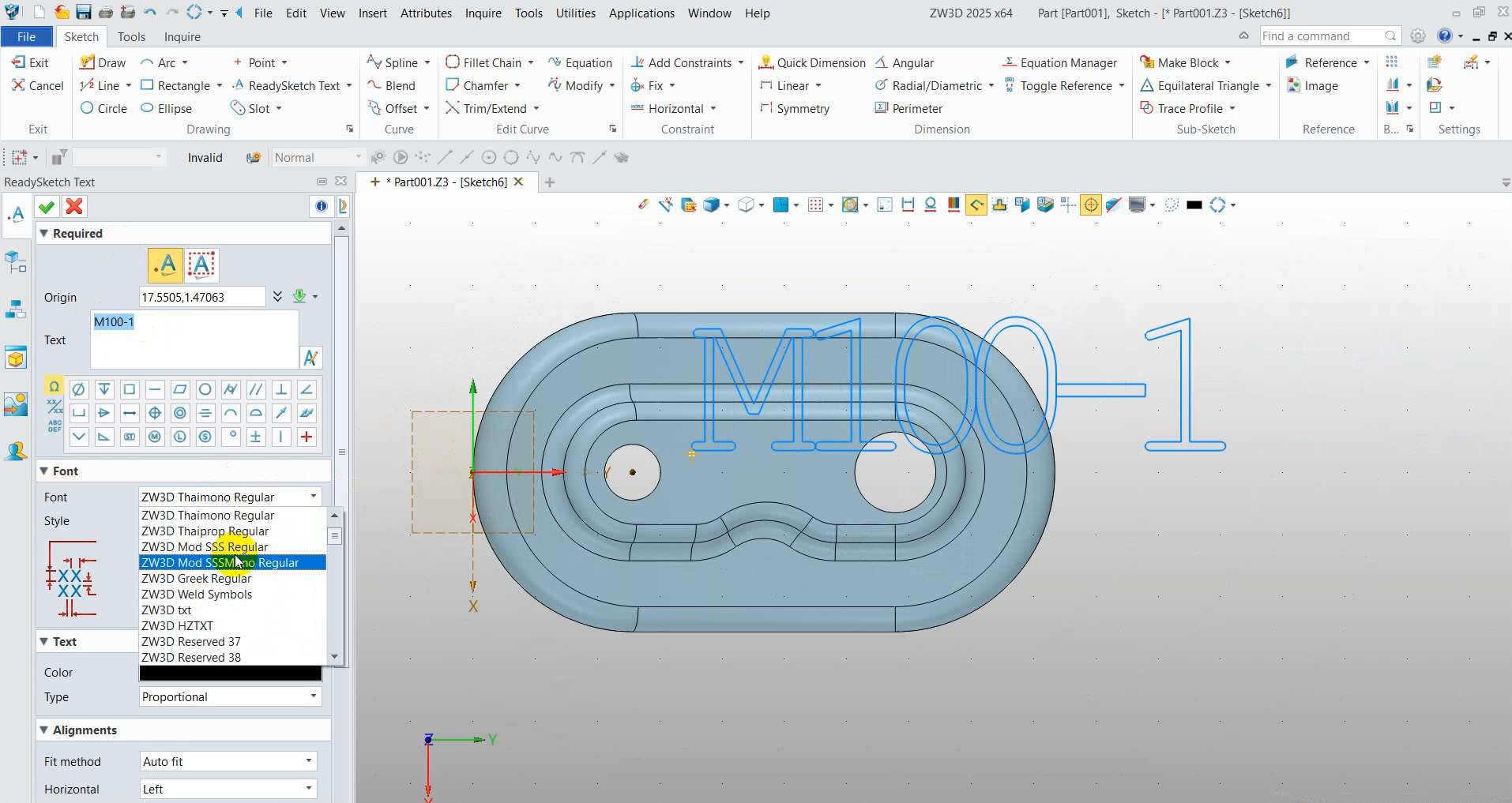
Task: Select text-in-box placement mode
Action: pos(201,265)
